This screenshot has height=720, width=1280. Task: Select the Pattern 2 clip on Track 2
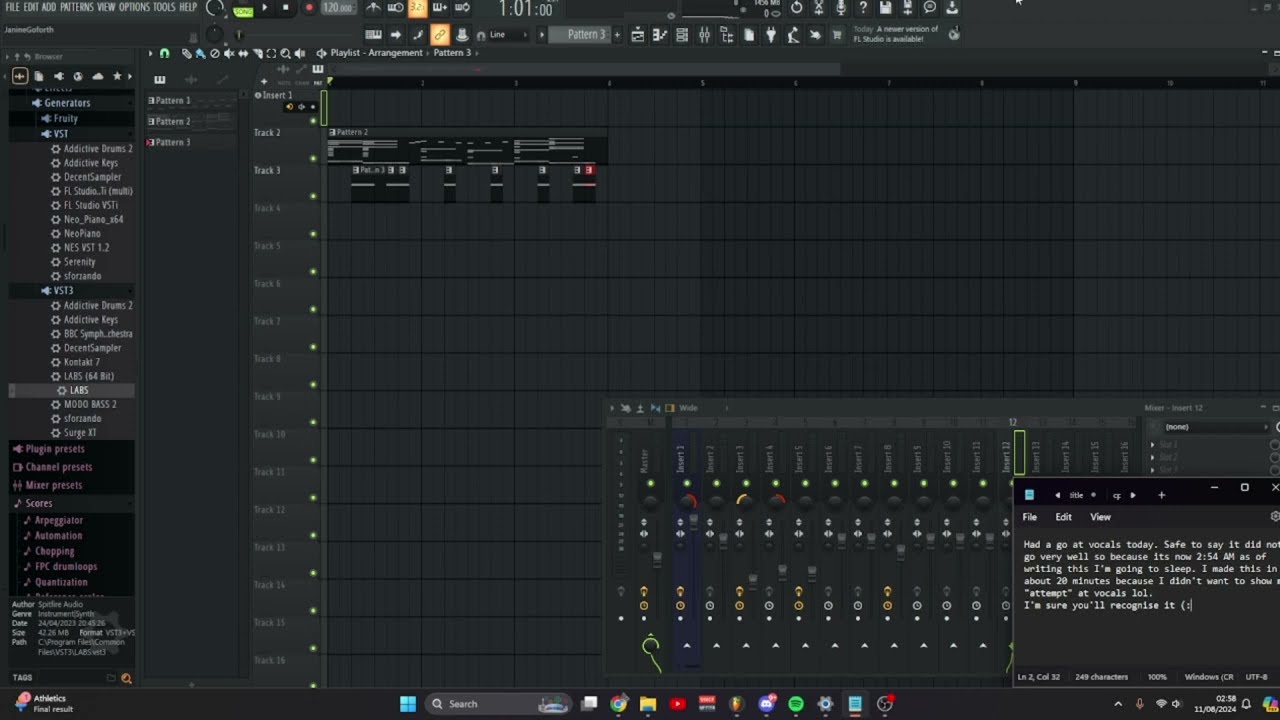[467, 147]
